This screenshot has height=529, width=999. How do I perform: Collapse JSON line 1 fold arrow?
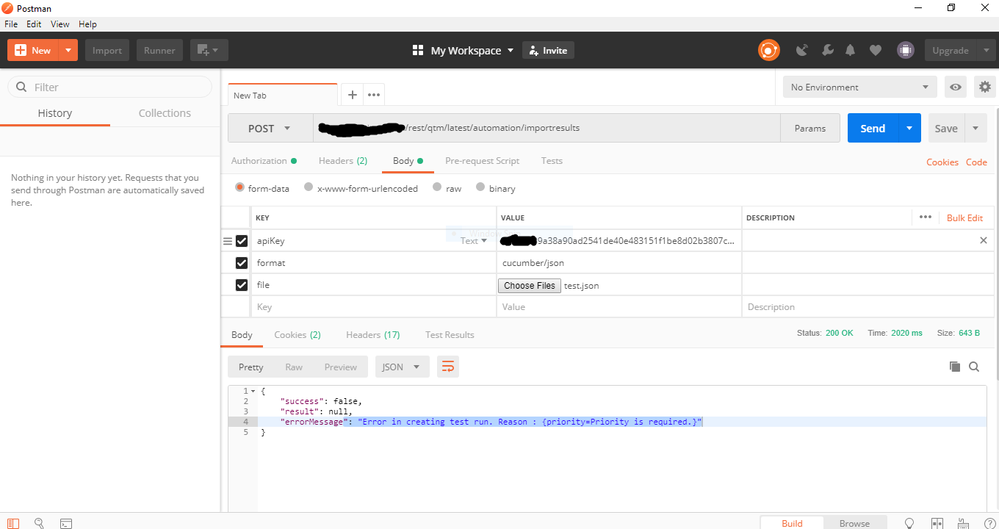(x=254, y=391)
